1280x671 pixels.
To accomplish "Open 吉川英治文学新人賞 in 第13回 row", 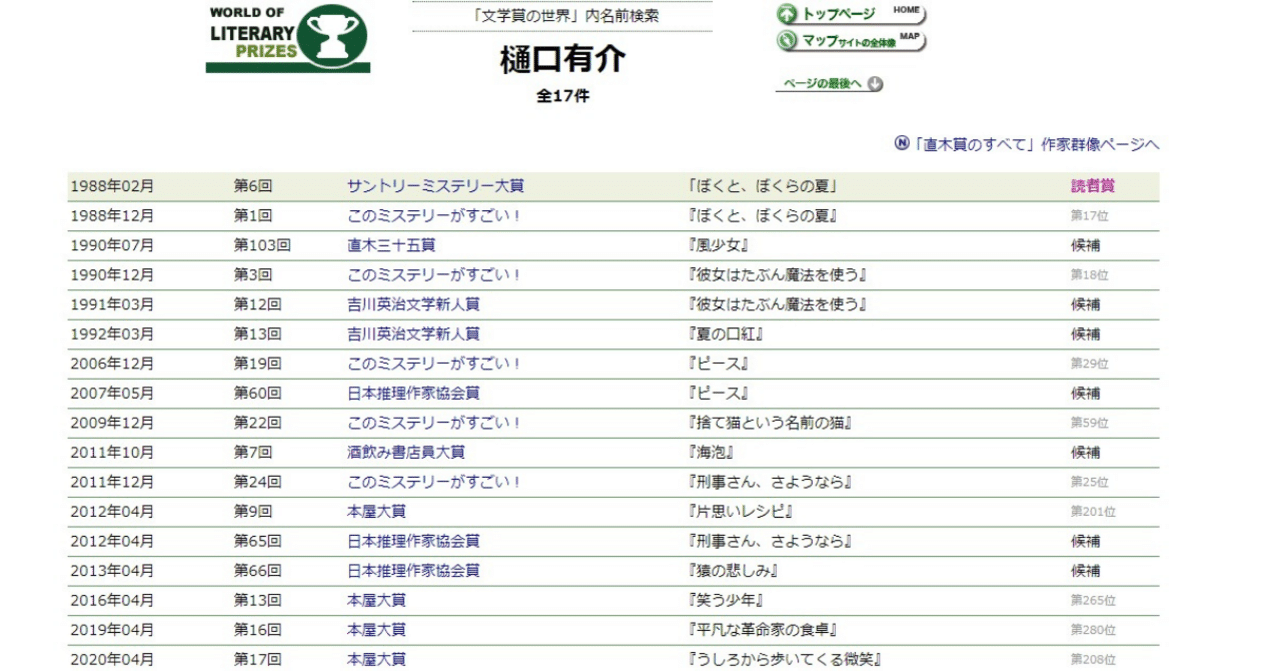I will pyautogui.click(x=413, y=334).
